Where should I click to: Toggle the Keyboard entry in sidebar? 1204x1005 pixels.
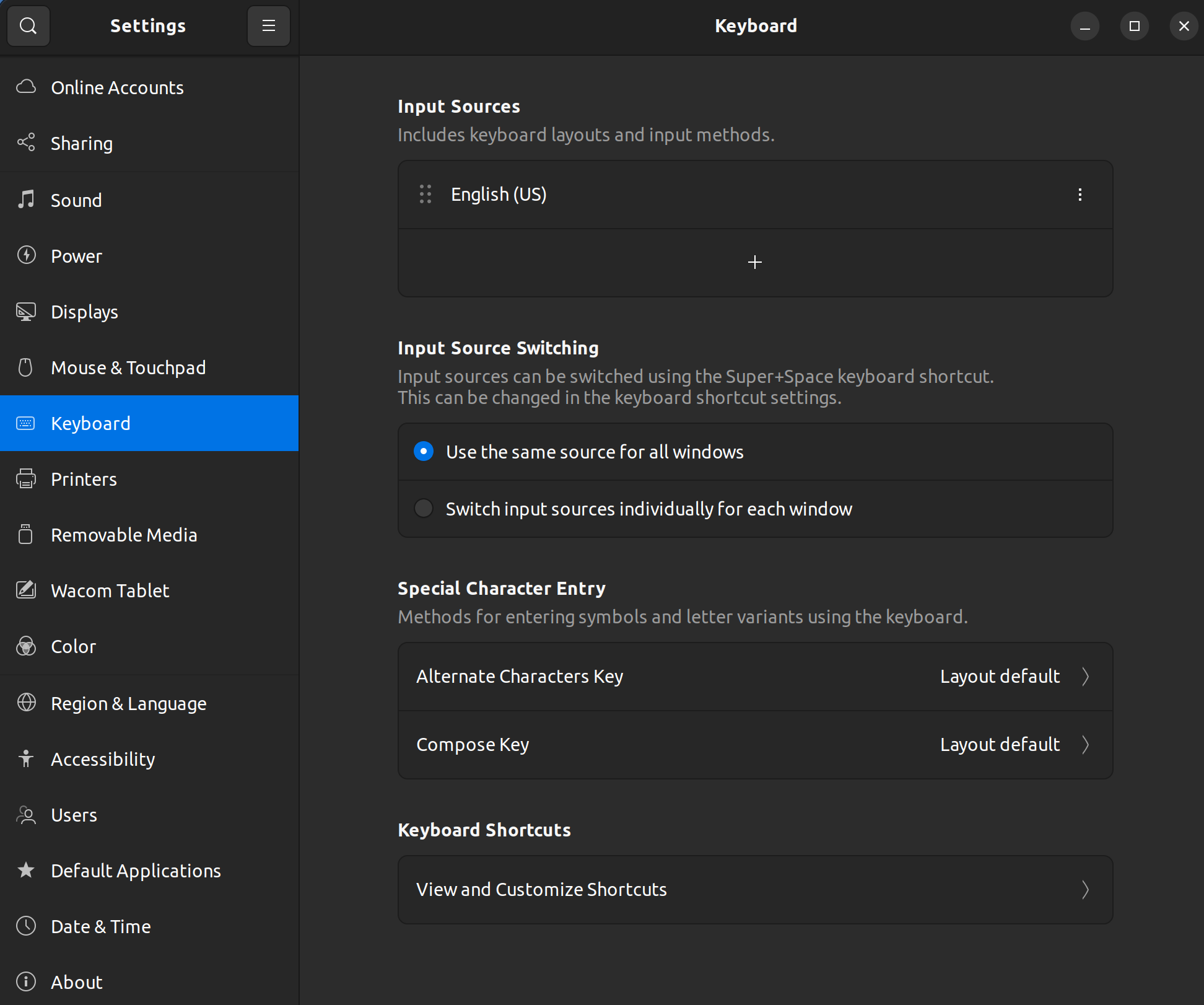point(90,423)
